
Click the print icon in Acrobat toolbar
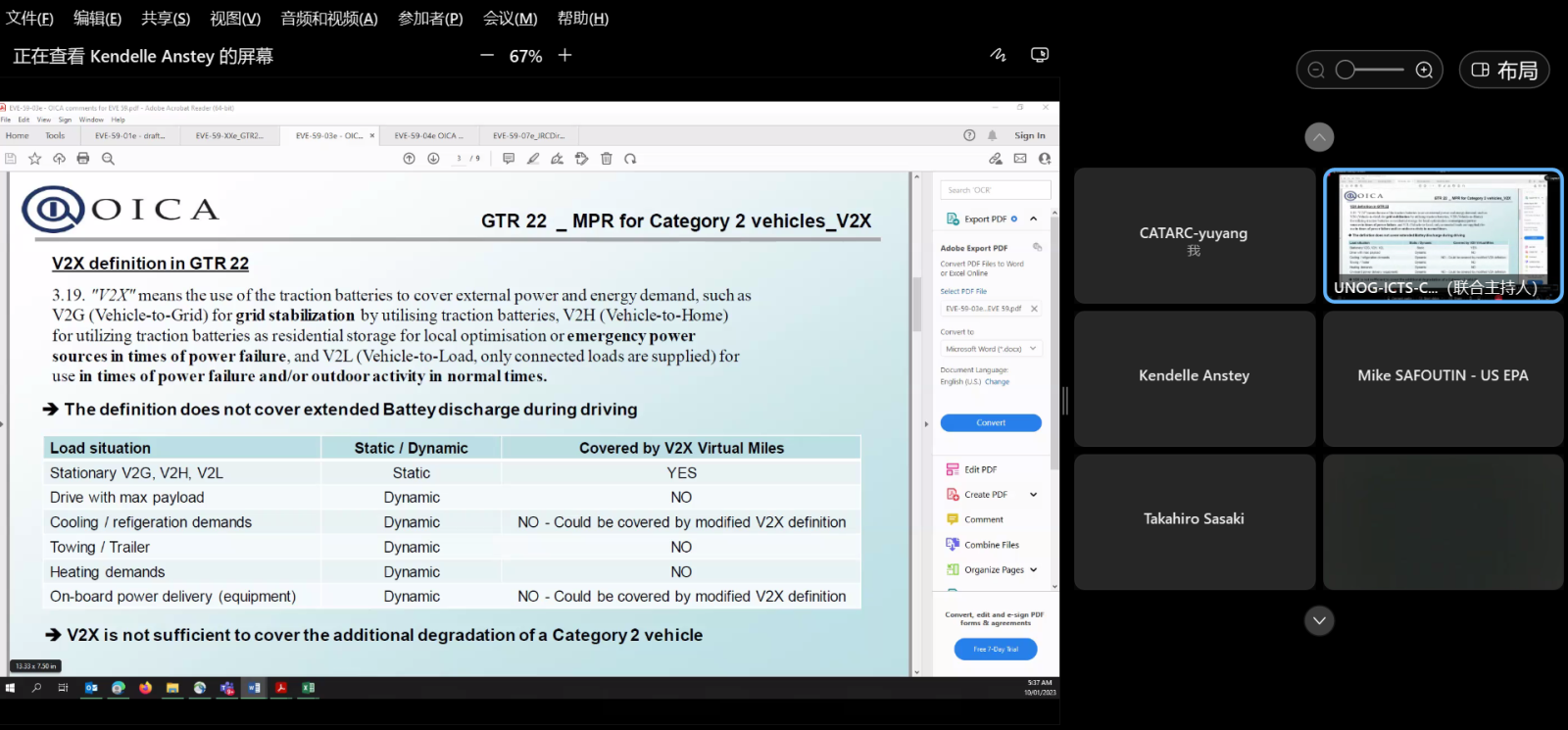[83, 159]
